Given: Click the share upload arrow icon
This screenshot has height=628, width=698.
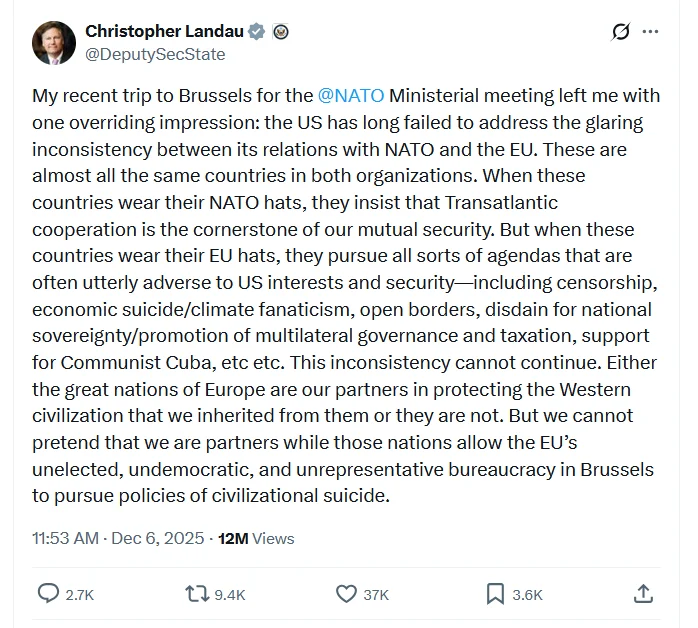Looking at the screenshot, I should click(x=644, y=594).
